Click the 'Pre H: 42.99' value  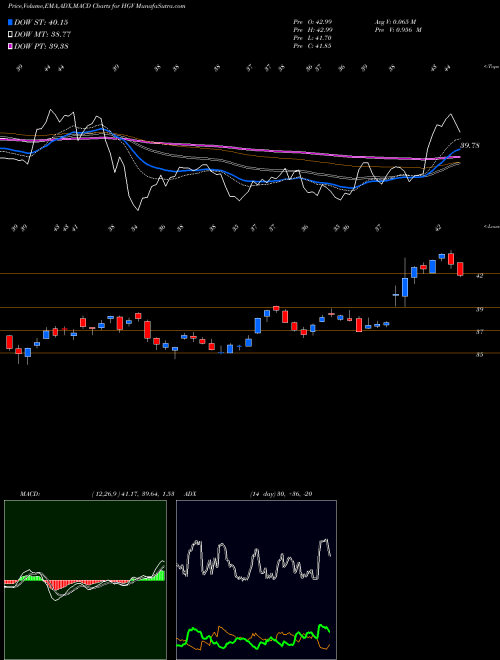pyautogui.click(x=312, y=30)
